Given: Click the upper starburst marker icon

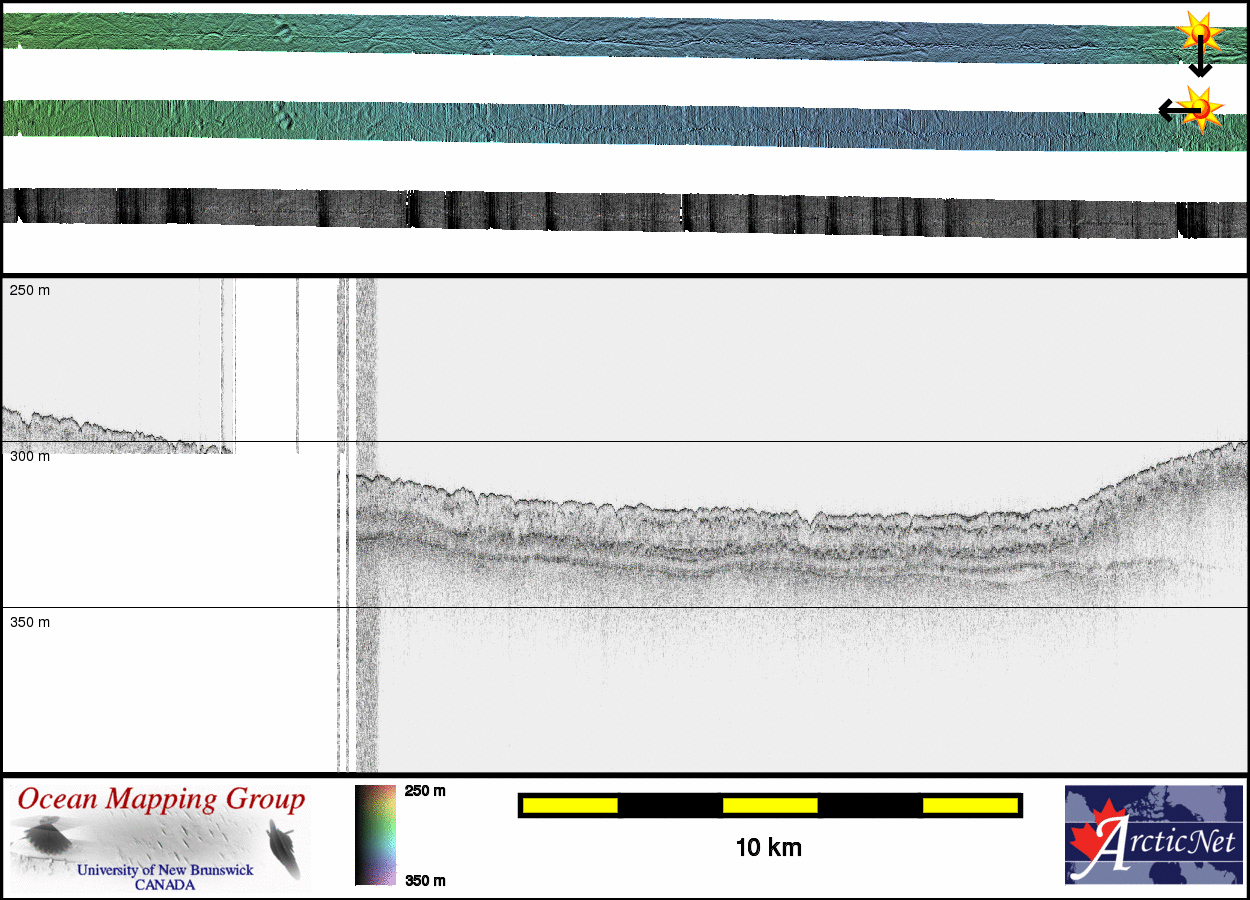Looking at the screenshot, I should tap(1200, 34).
